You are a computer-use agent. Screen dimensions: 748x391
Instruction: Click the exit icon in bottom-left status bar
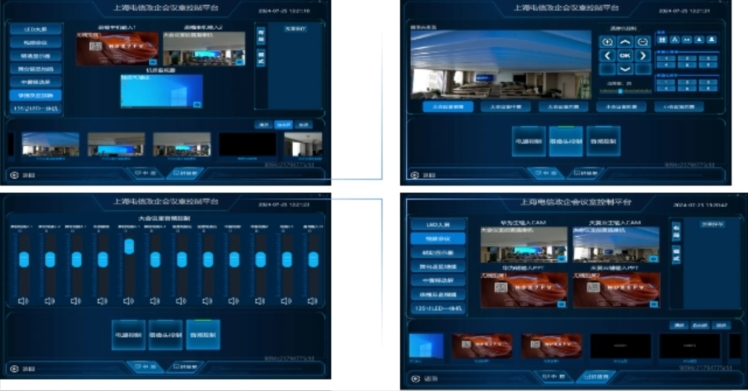14,369
